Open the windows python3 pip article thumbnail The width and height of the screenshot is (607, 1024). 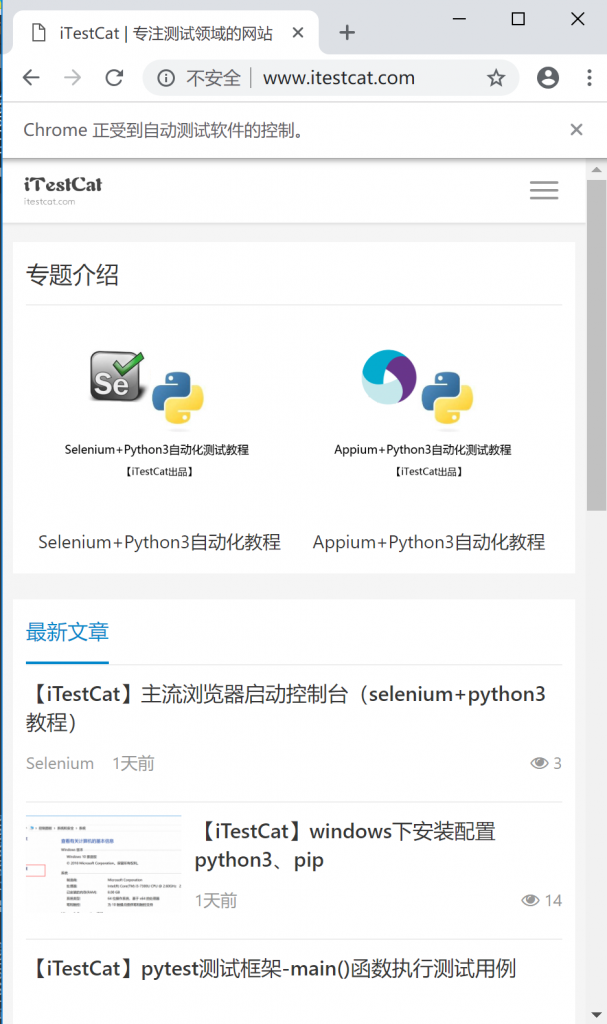(104, 863)
